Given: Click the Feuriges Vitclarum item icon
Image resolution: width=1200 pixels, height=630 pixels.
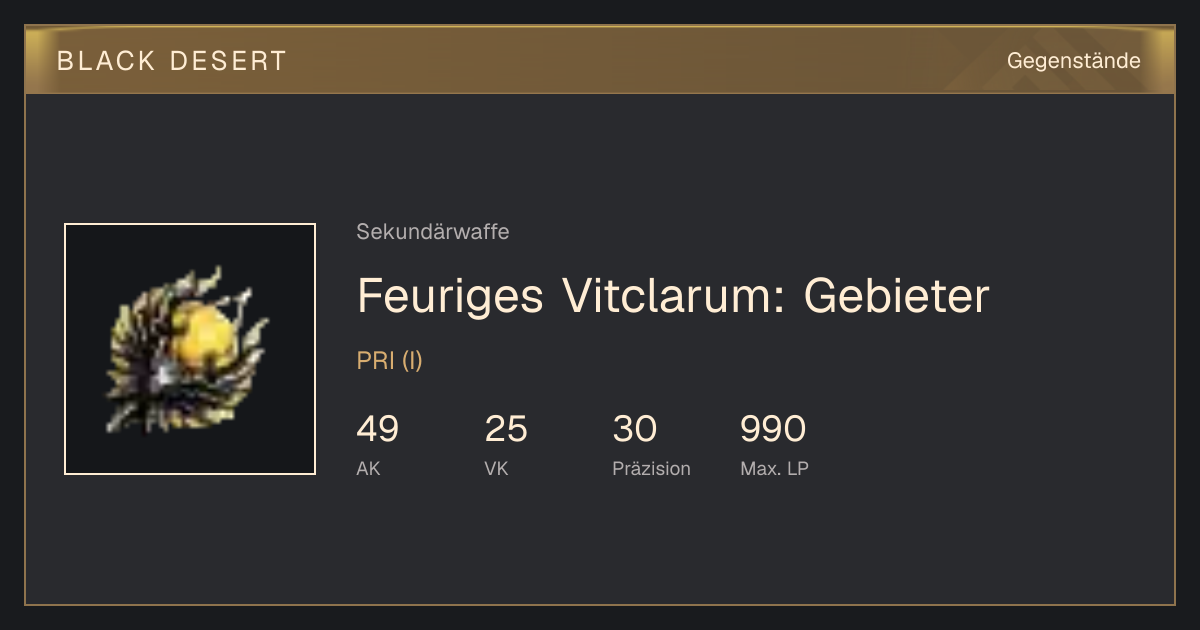Looking at the screenshot, I should click(189, 349).
